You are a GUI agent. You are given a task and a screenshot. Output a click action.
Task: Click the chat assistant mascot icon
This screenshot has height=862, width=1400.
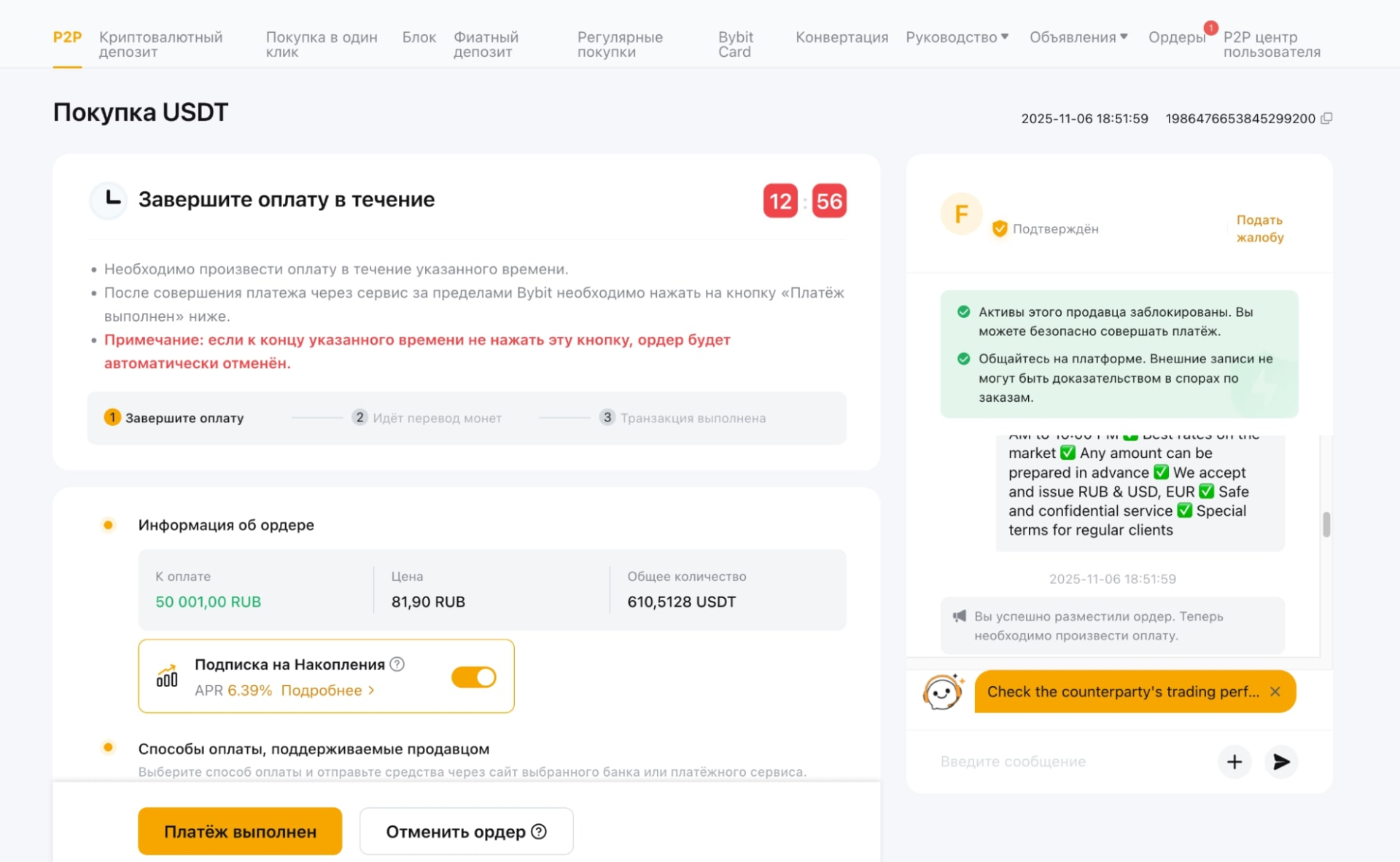pos(942,691)
